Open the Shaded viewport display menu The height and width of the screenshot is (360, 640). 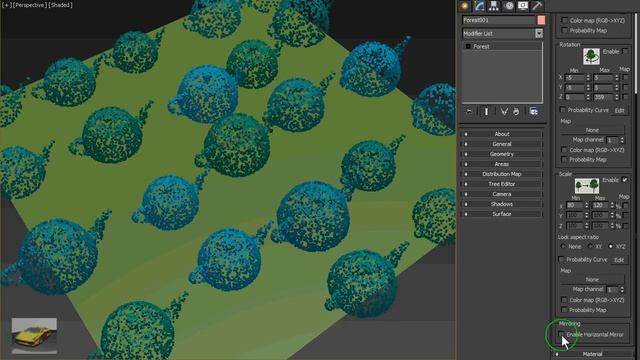[60, 5]
